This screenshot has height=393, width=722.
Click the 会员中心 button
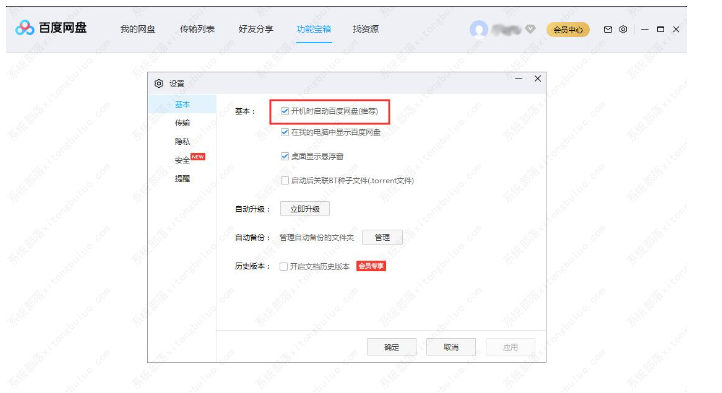point(568,29)
